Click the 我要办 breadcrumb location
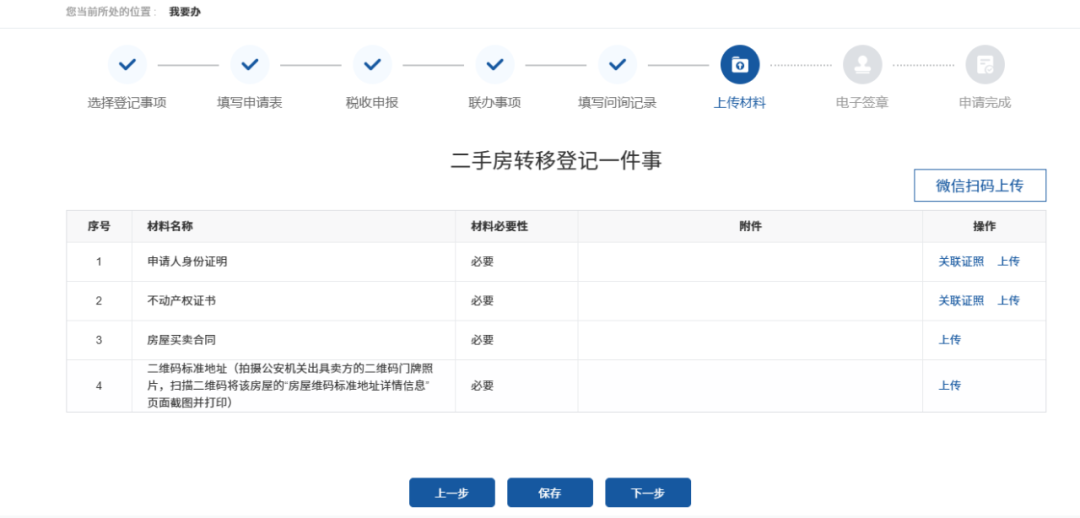 tap(185, 12)
